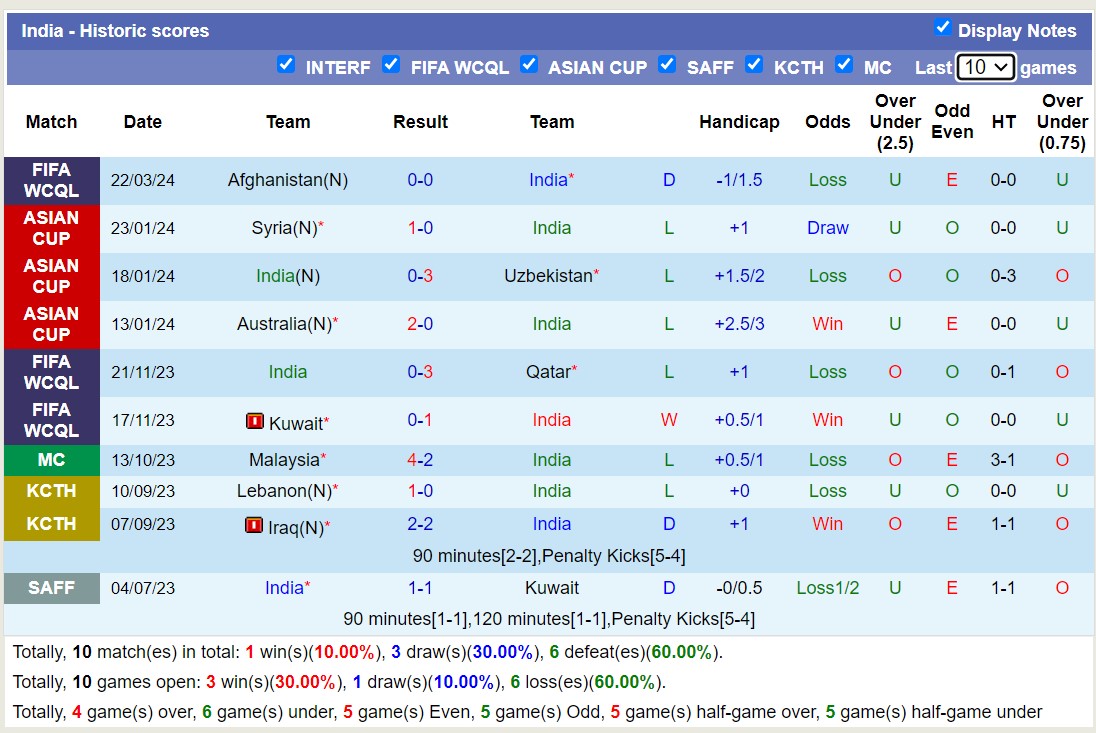Image resolution: width=1096 pixels, height=733 pixels.
Task: Open the Last games count dropdown
Action: pyautogui.click(x=985, y=67)
